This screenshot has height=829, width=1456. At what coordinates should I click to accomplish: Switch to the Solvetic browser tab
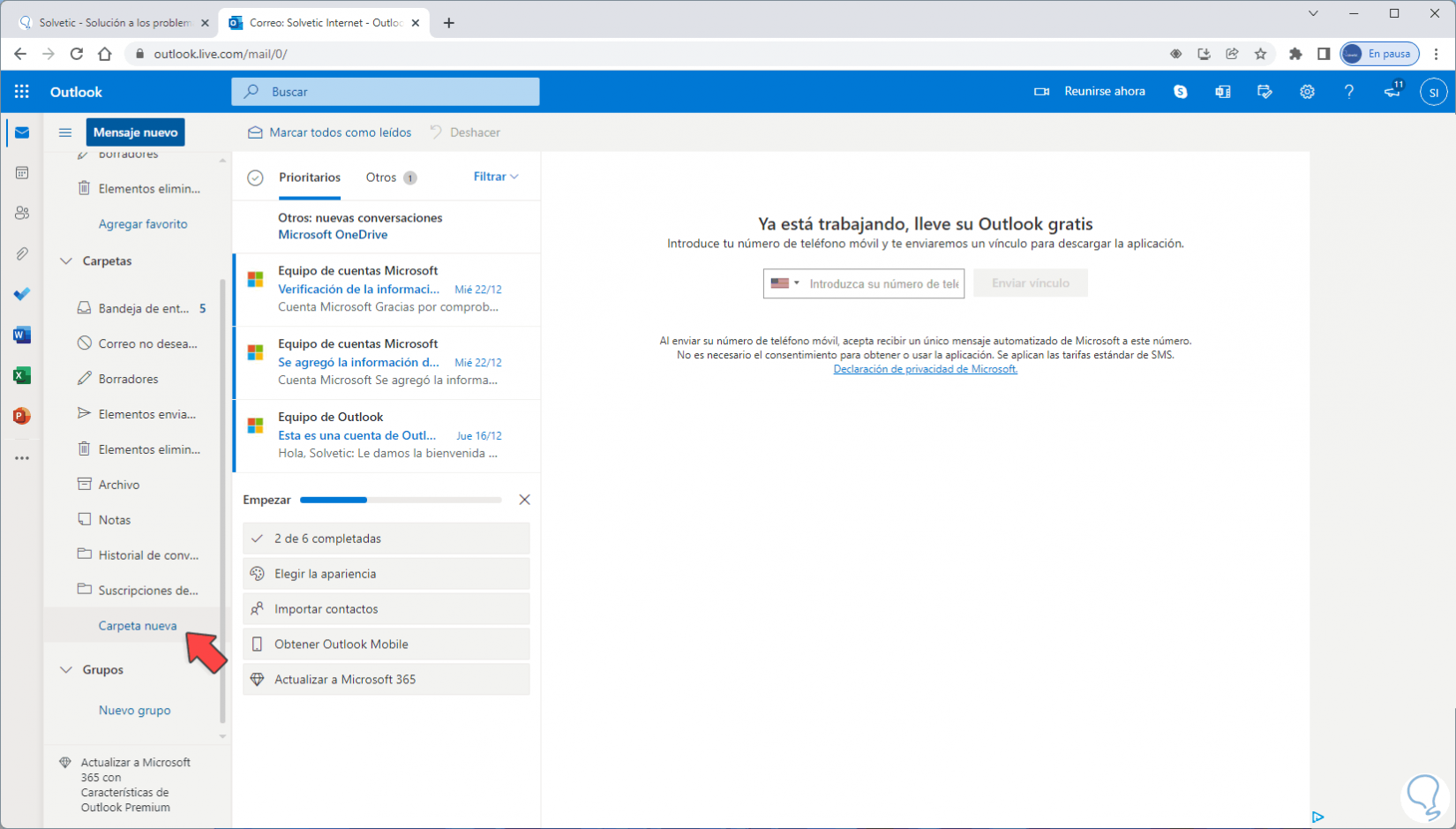point(116,23)
